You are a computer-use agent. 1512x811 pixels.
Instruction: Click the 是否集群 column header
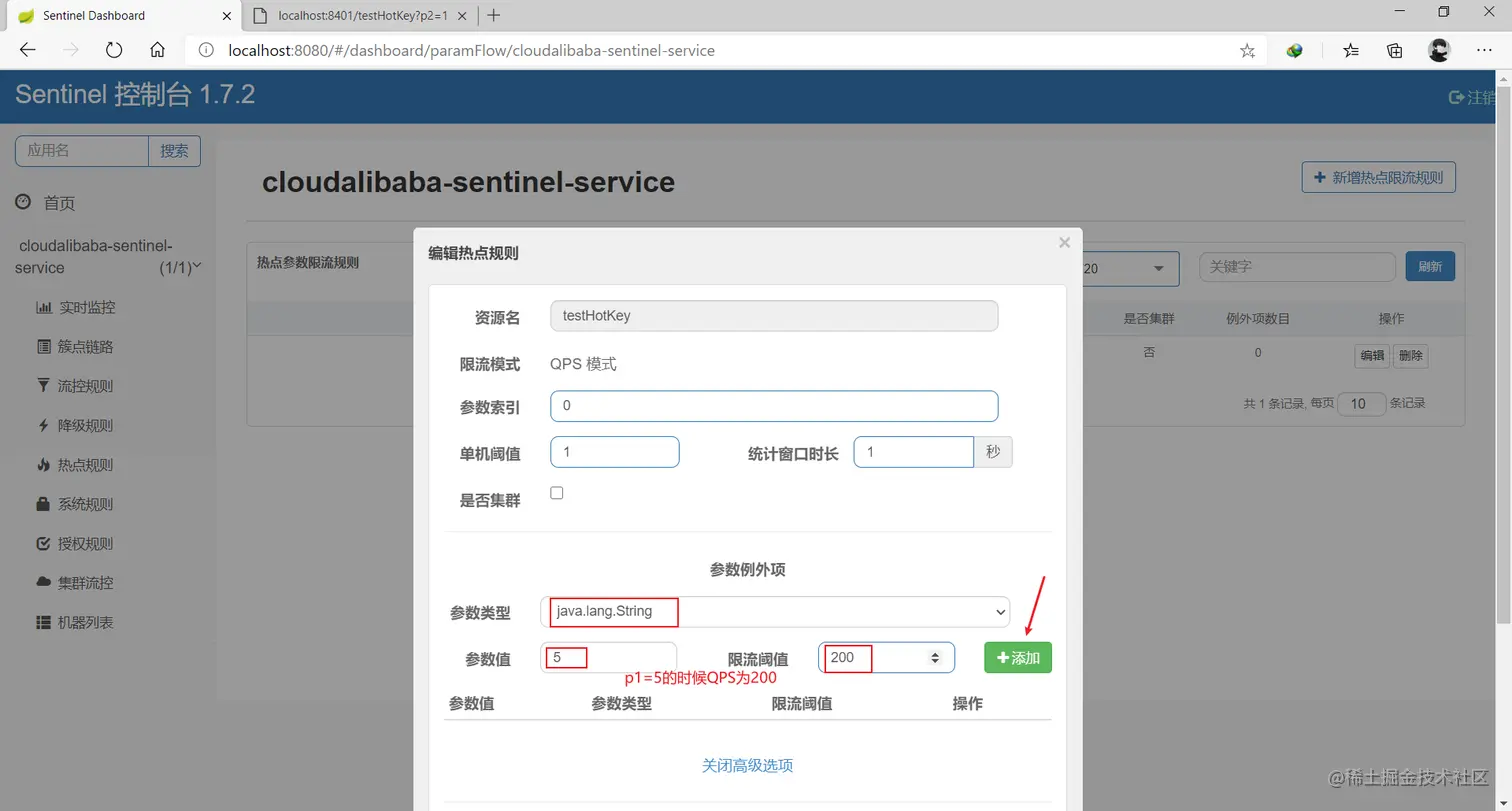[x=1148, y=319]
